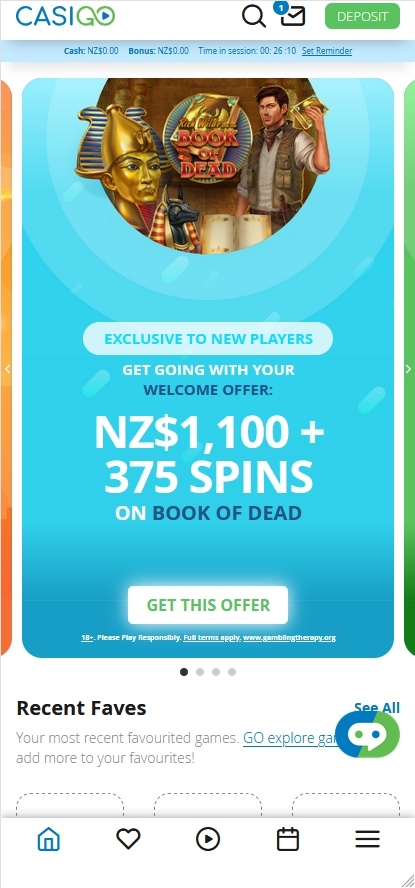Open the hamburger menu in bottom bar
The image size is (415, 888).
pos(367,839)
